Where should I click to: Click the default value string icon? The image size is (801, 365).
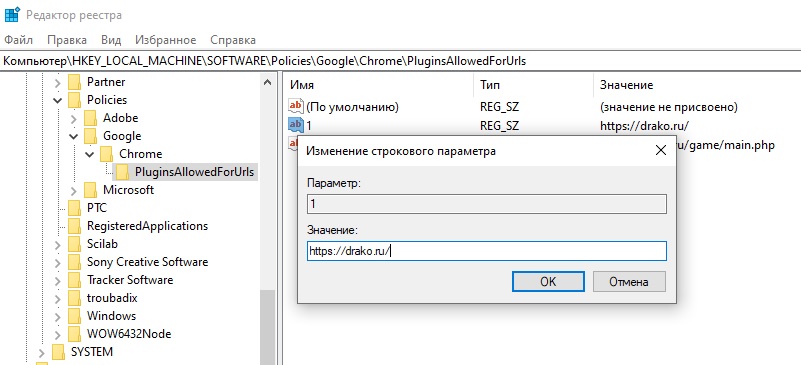(296, 107)
